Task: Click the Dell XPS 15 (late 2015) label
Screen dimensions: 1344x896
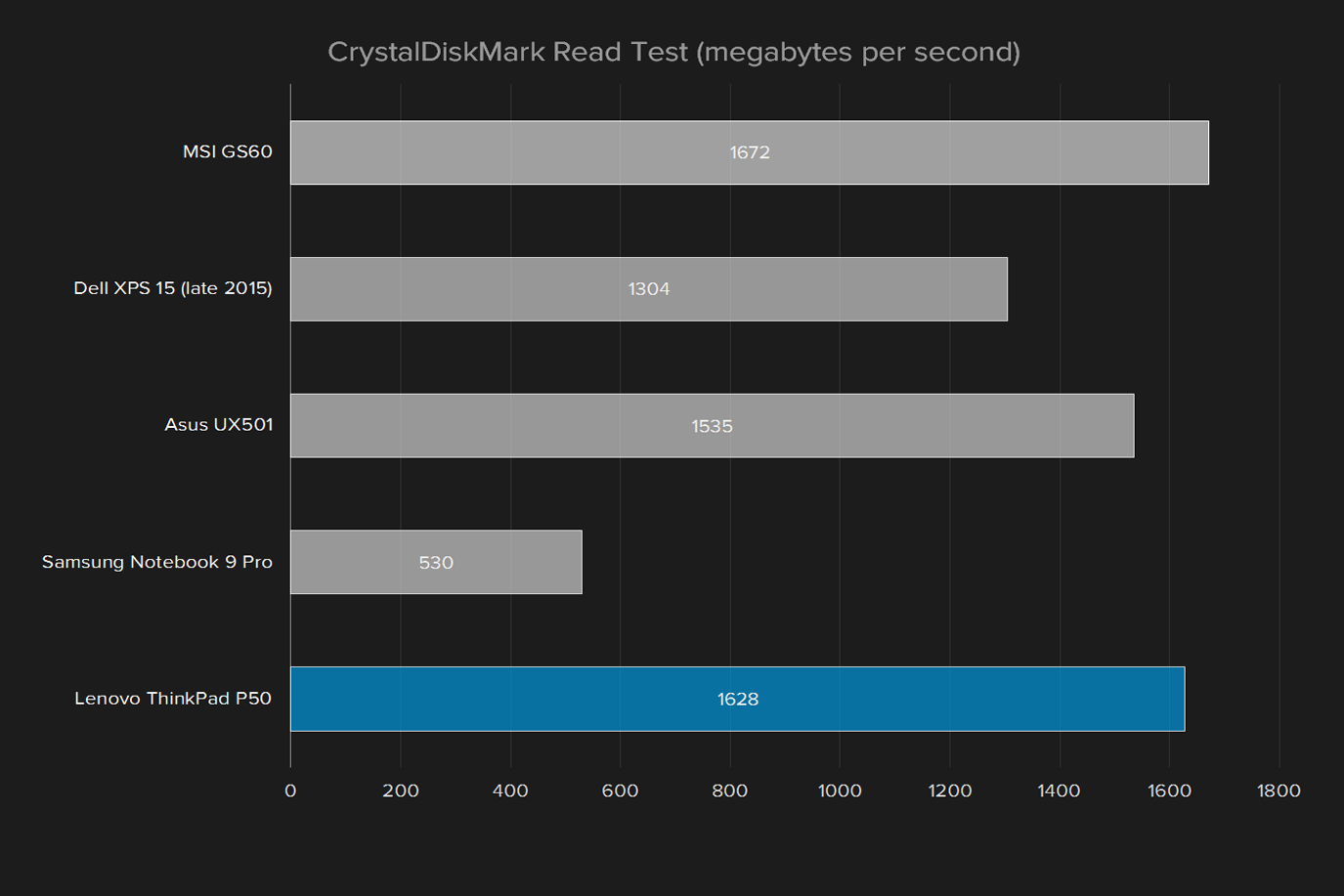Action: [173, 288]
